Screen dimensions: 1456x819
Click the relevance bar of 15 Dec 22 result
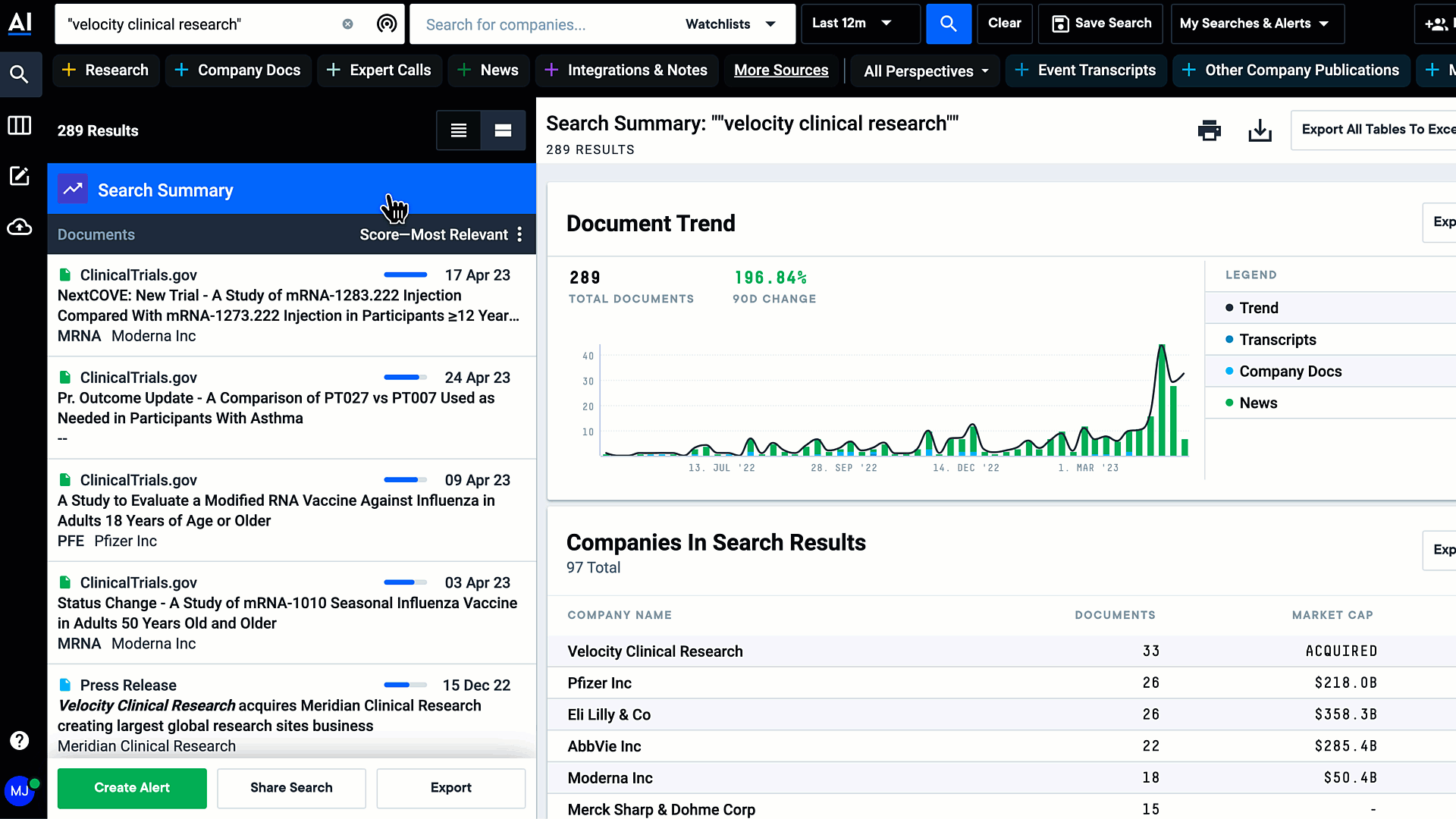tap(406, 685)
